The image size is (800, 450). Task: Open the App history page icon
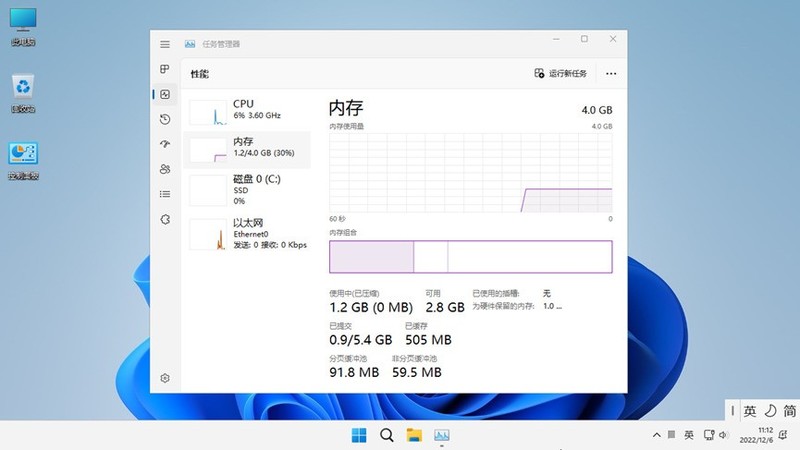coord(165,119)
